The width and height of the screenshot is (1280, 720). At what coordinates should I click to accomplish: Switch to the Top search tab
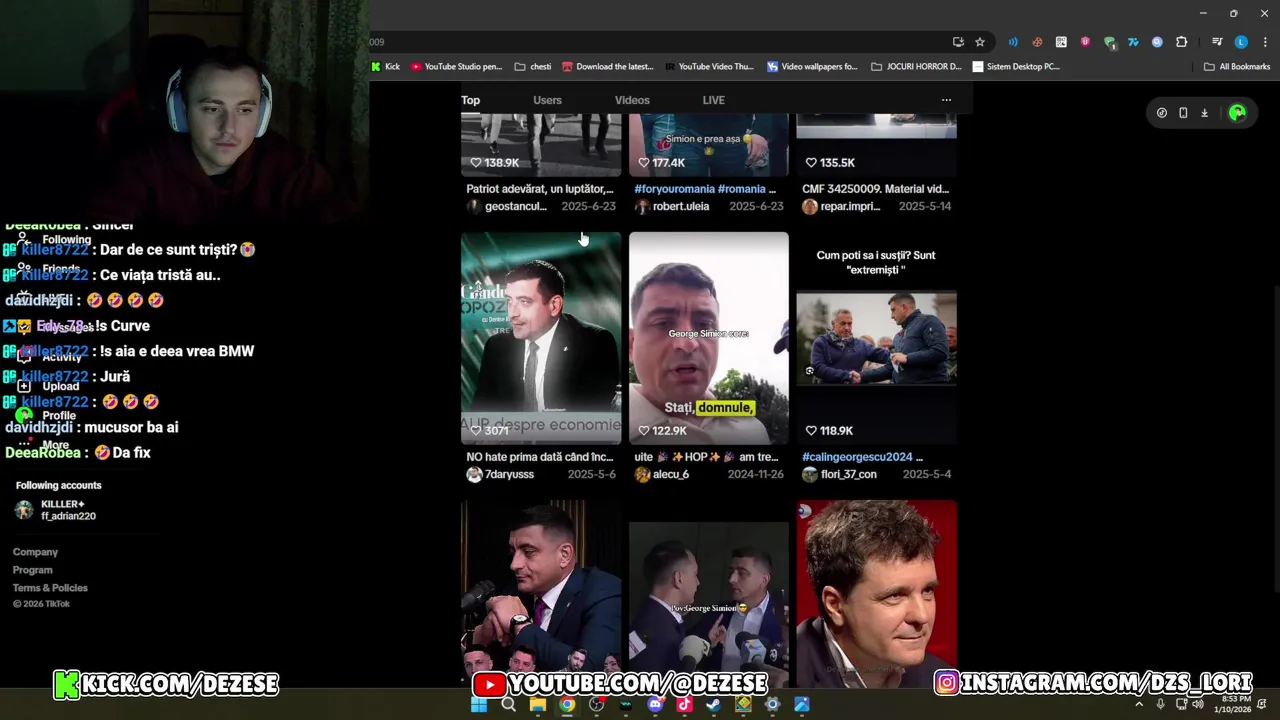point(470,100)
